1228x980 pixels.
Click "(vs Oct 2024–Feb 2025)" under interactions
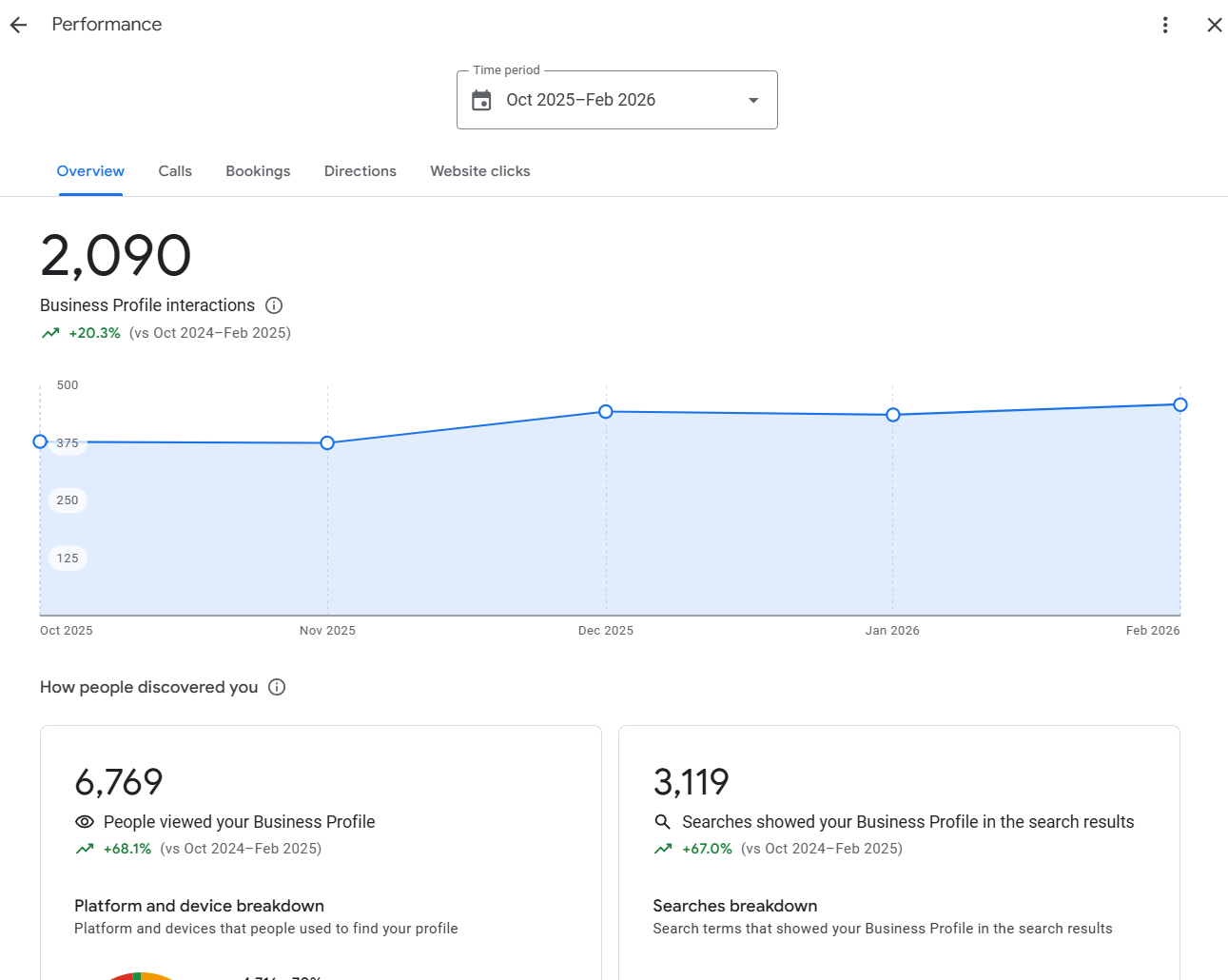(x=210, y=333)
